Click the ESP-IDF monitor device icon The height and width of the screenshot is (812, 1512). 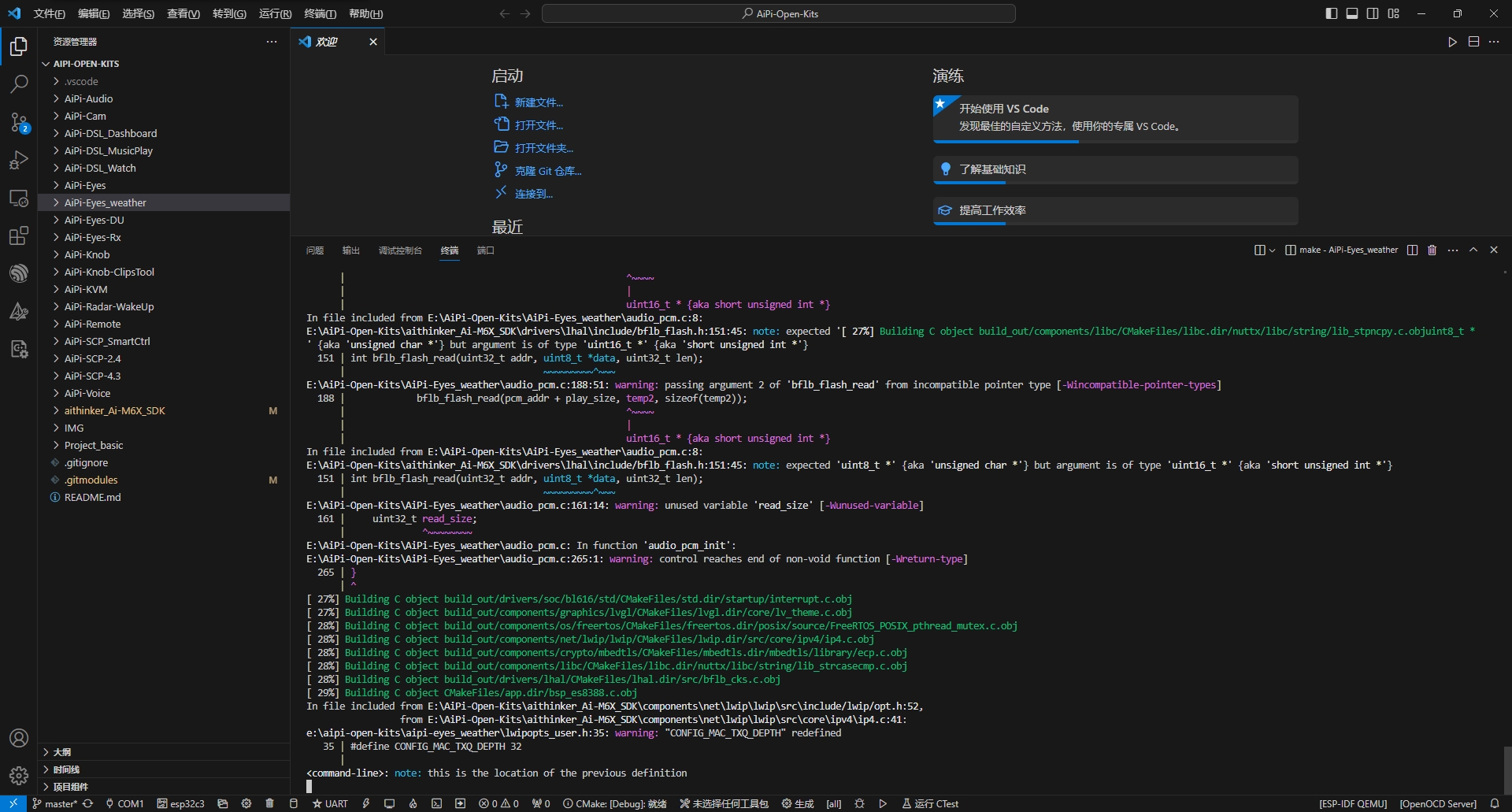(x=389, y=803)
